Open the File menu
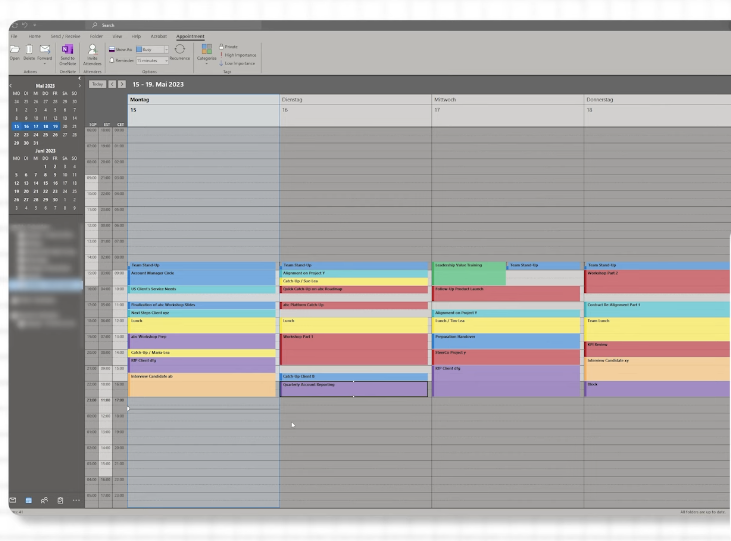Viewport: 731px width, 541px height. [x=14, y=36]
